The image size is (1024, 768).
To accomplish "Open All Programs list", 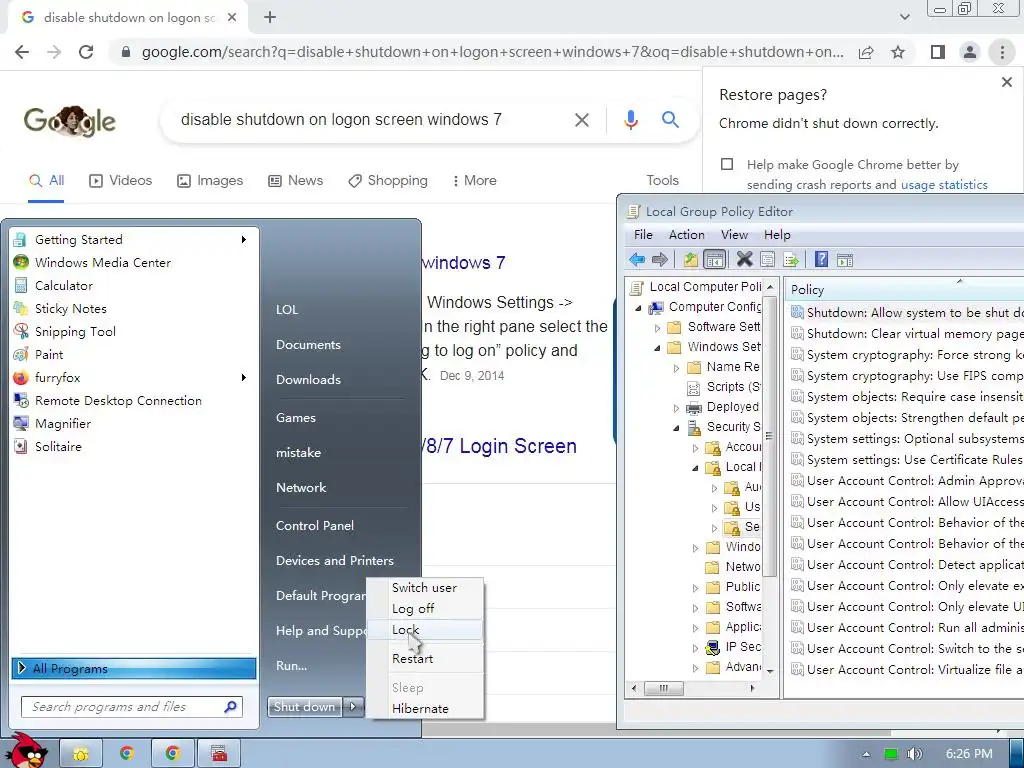I will (x=134, y=668).
